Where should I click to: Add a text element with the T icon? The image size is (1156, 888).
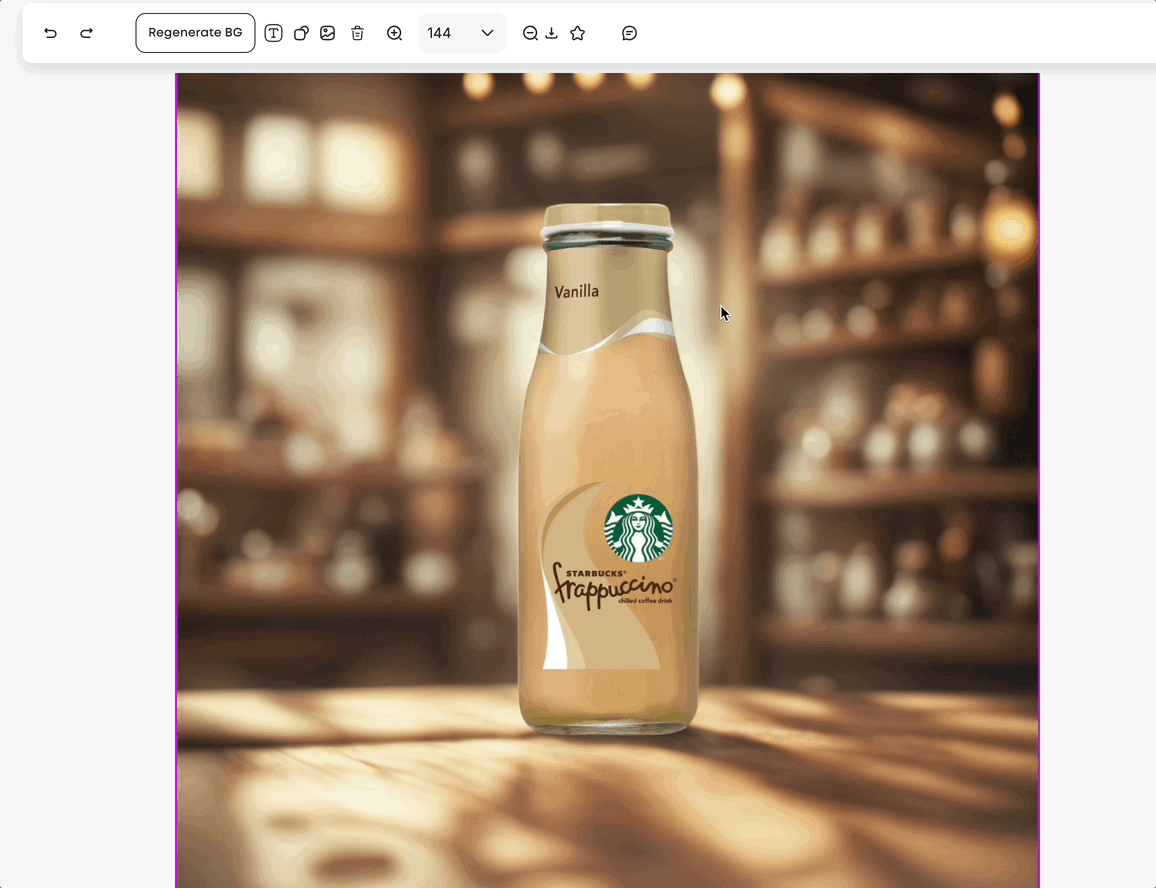pyautogui.click(x=274, y=33)
